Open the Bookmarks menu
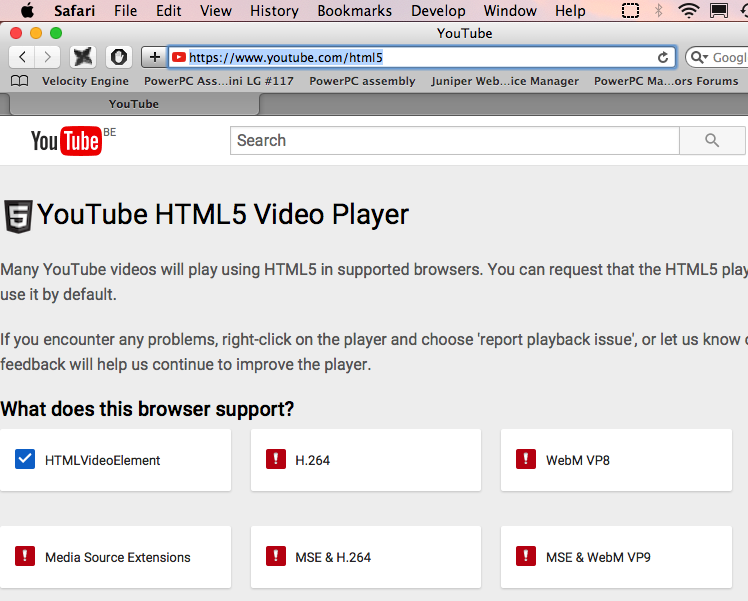This screenshot has height=601, width=748. coord(354,10)
